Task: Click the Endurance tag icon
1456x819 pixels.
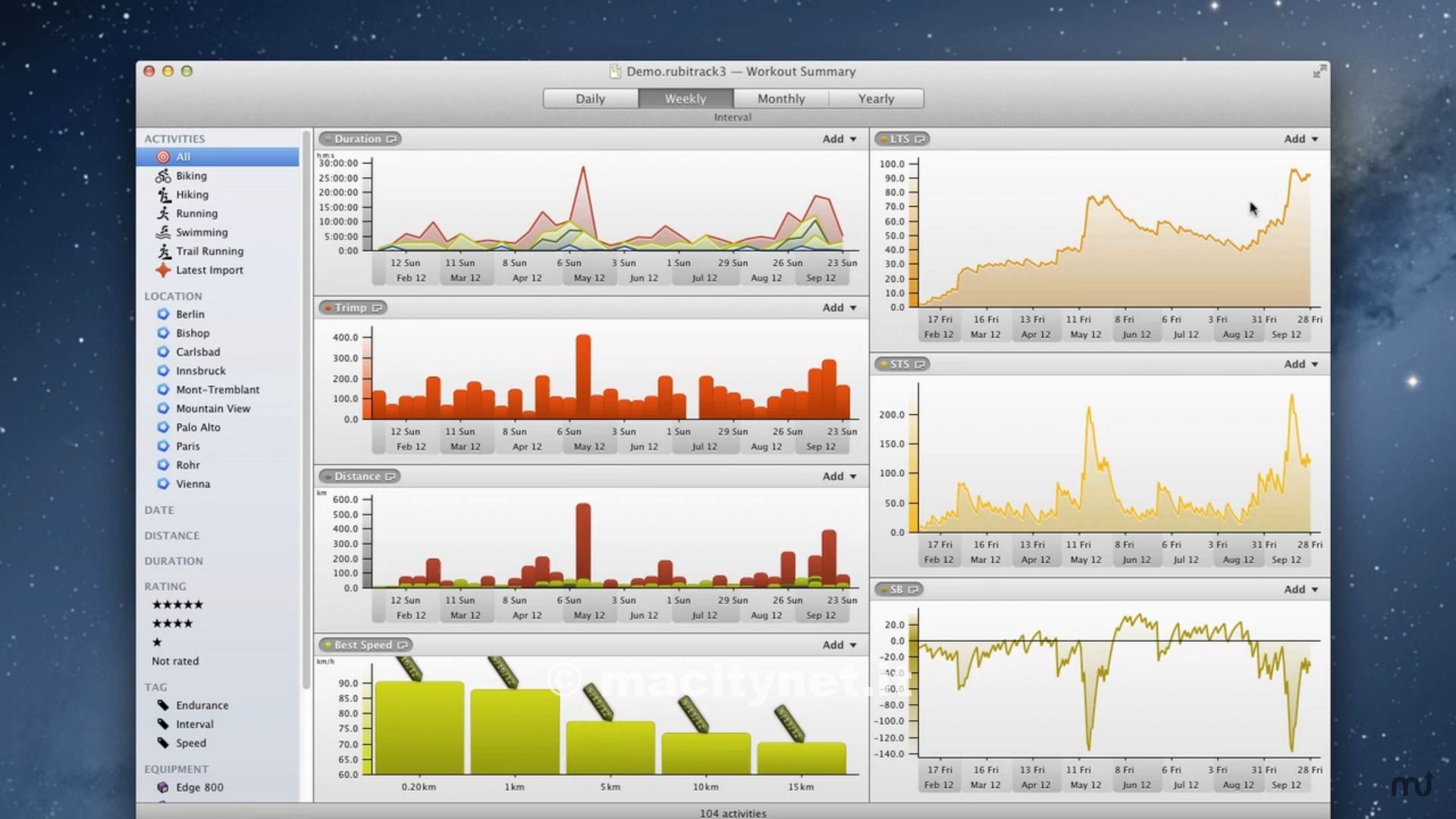Action: click(x=163, y=705)
